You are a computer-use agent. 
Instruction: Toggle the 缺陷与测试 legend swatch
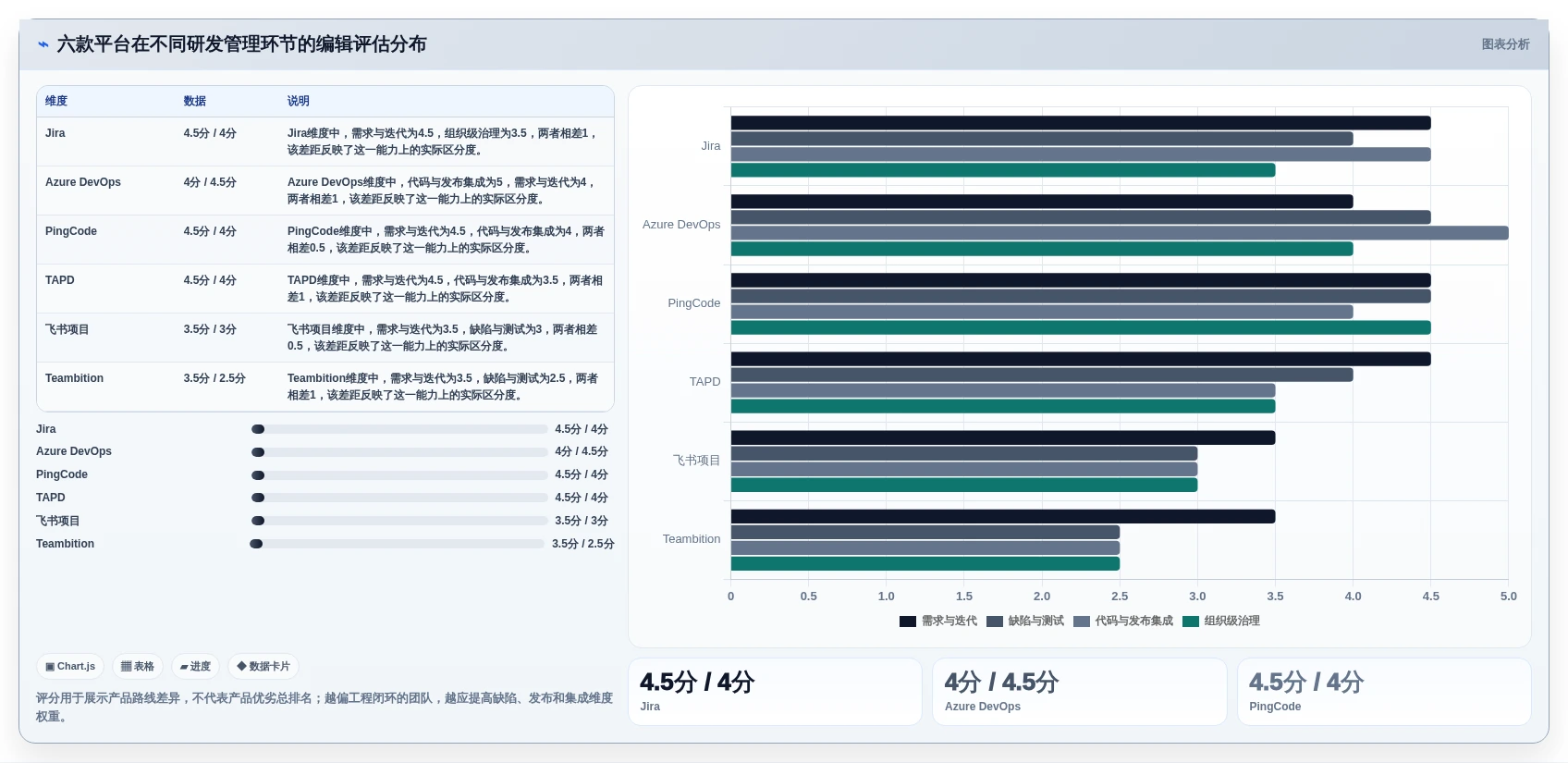(x=994, y=621)
